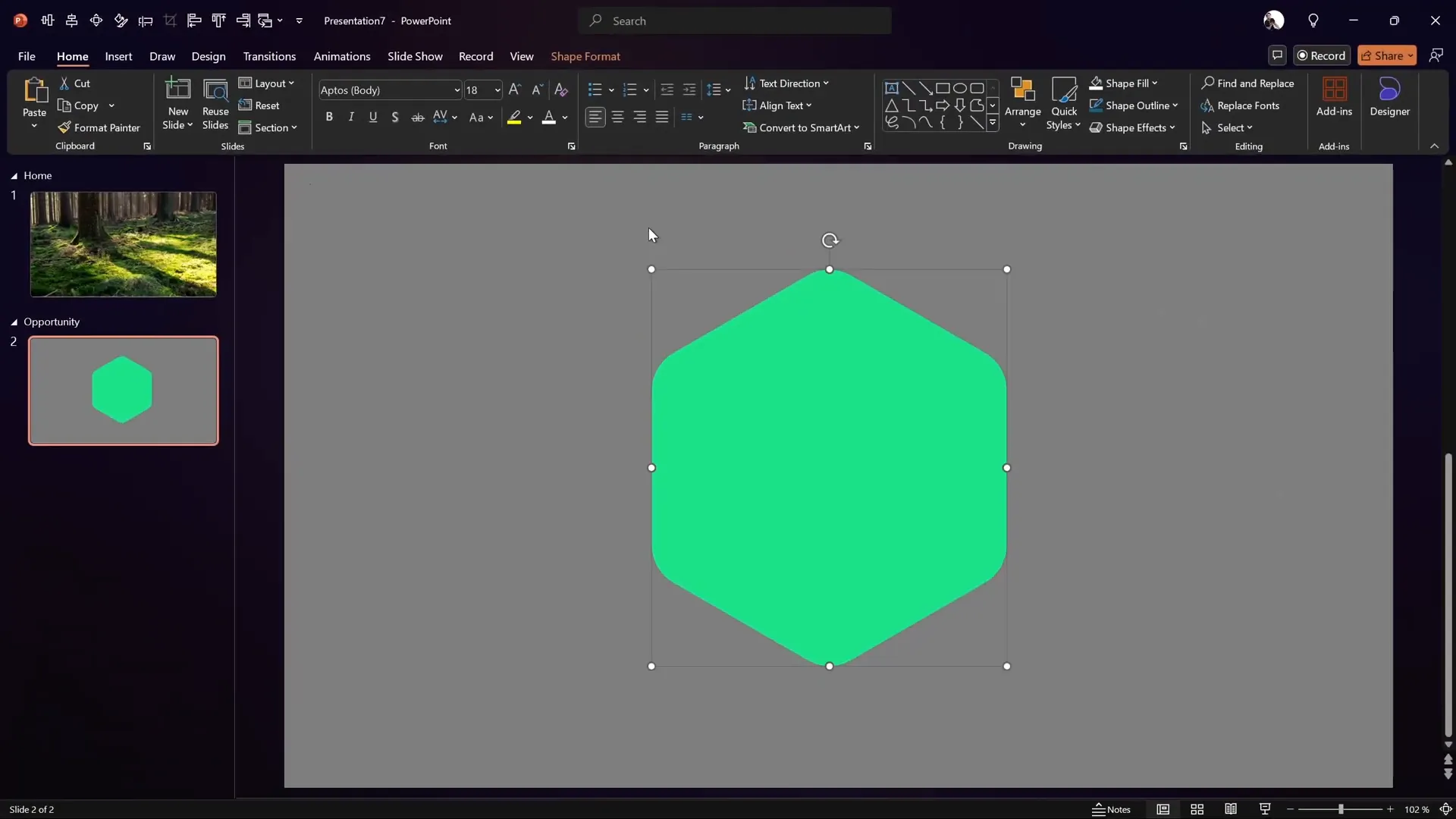Open Reuse Slides pane

(x=215, y=104)
